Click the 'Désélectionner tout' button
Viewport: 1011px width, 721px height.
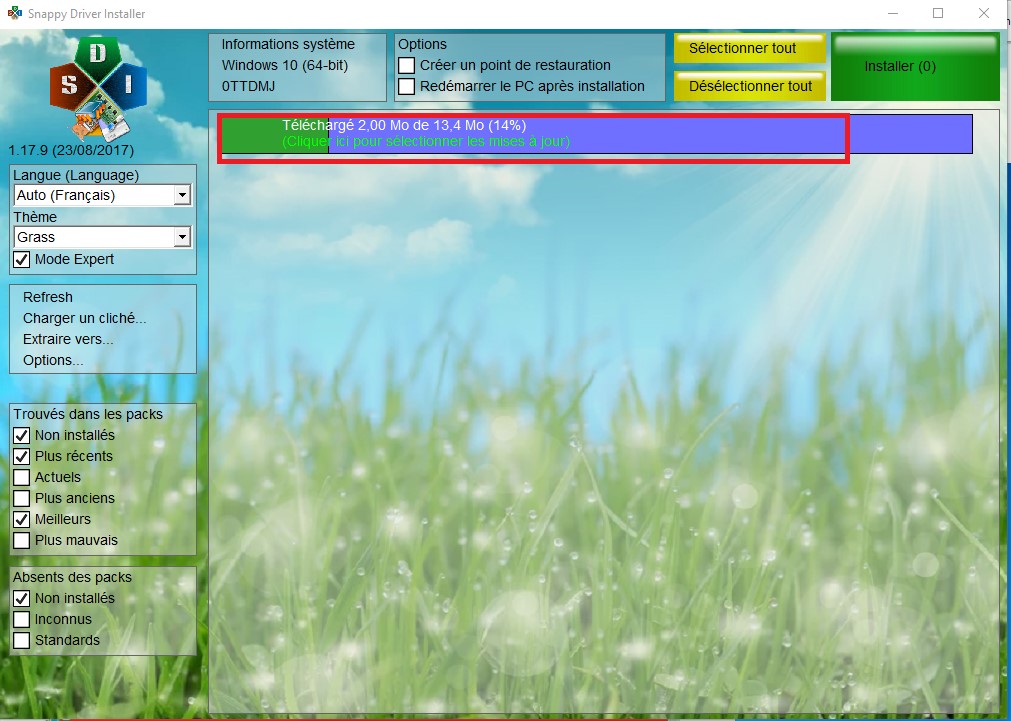[749, 87]
